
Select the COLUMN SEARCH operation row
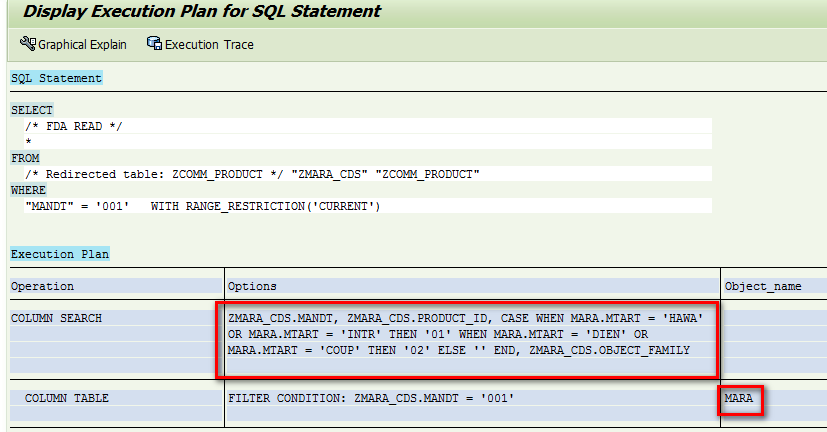click(x=56, y=318)
